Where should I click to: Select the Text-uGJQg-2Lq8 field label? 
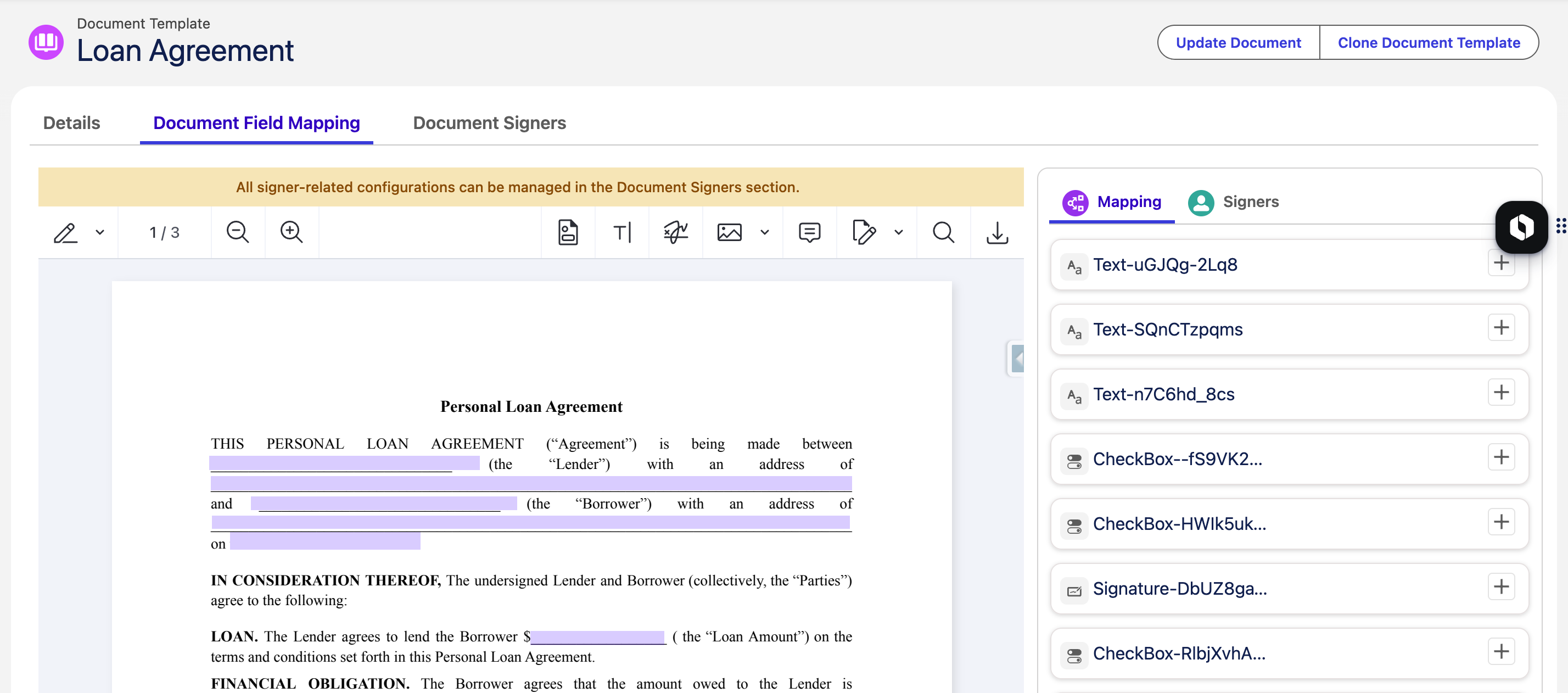pos(1165,265)
